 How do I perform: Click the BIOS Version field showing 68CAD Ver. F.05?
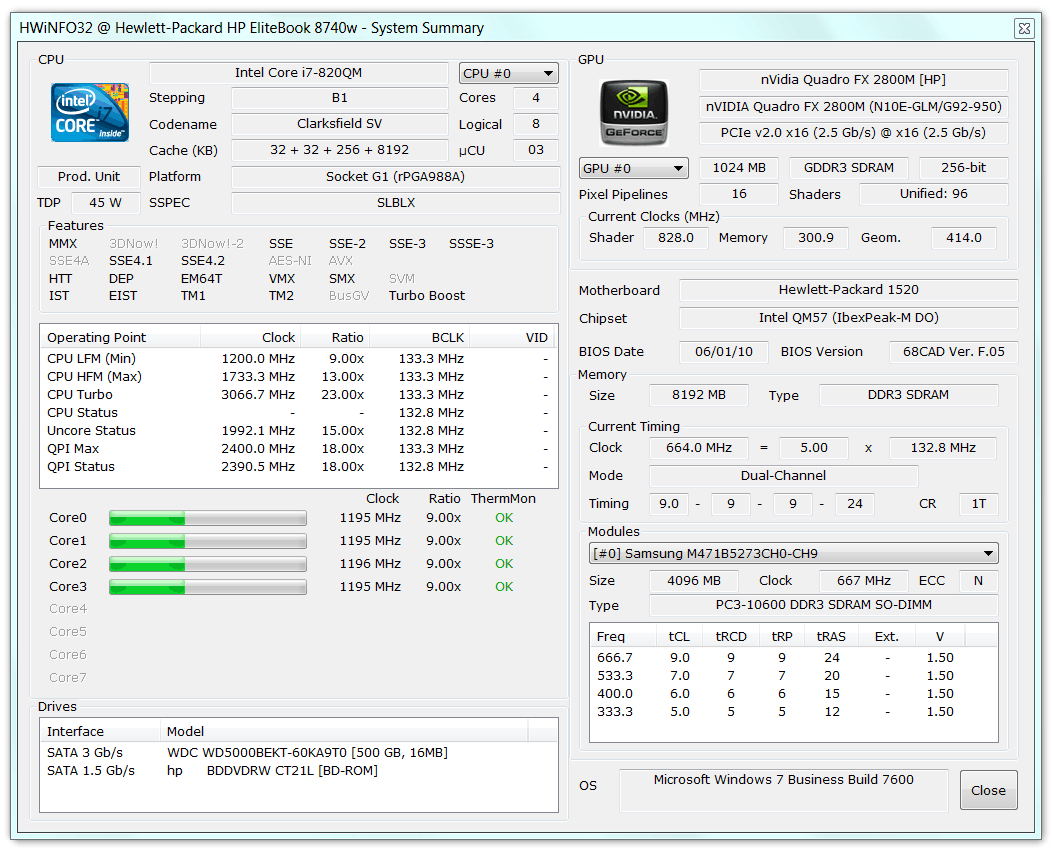pyautogui.click(x=953, y=352)
